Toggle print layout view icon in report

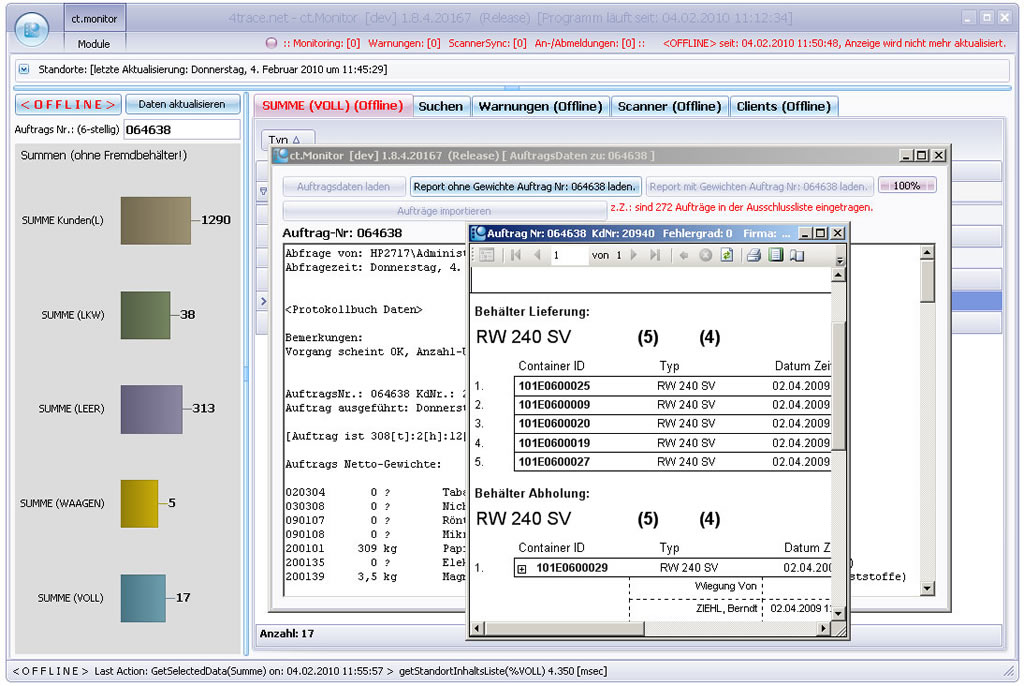(x=776, y=256)
